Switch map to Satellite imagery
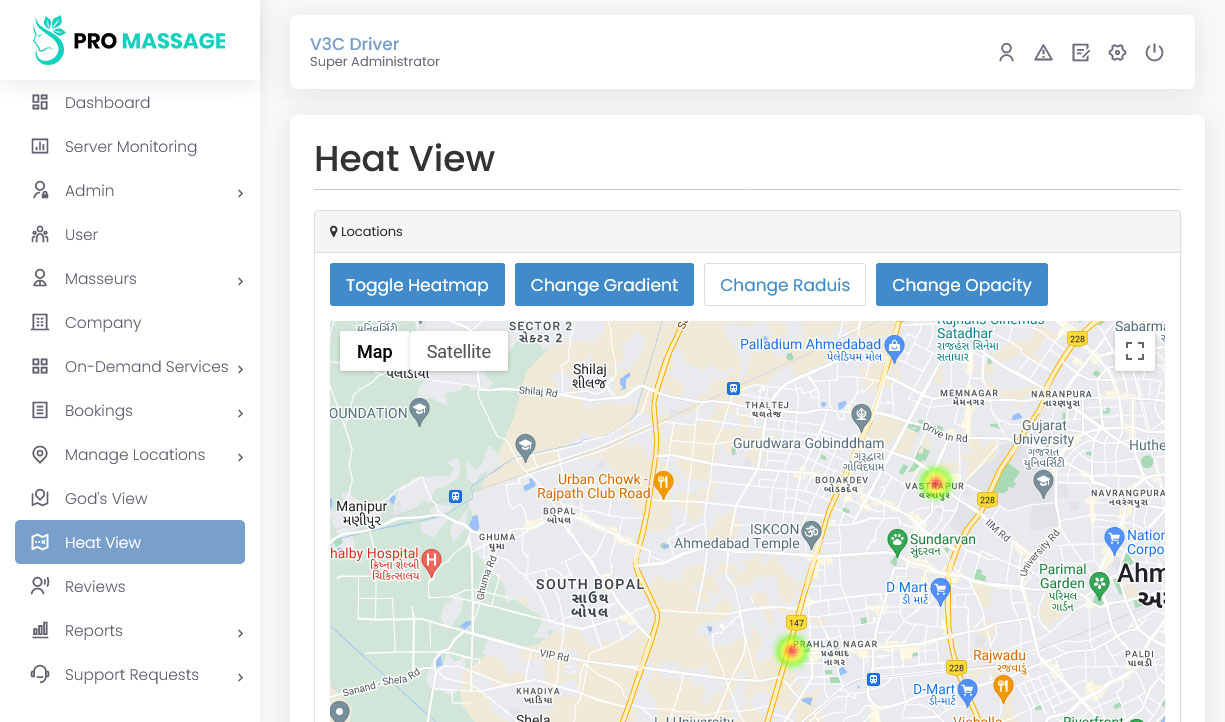Screen dimensions: 1225x722 coord(459,351)
